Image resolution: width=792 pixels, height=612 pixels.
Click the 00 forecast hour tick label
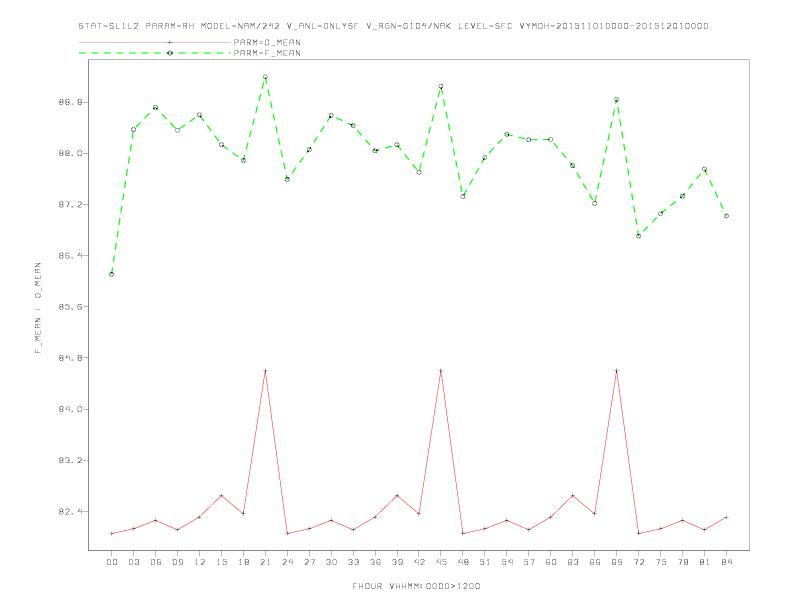point(112,562)
